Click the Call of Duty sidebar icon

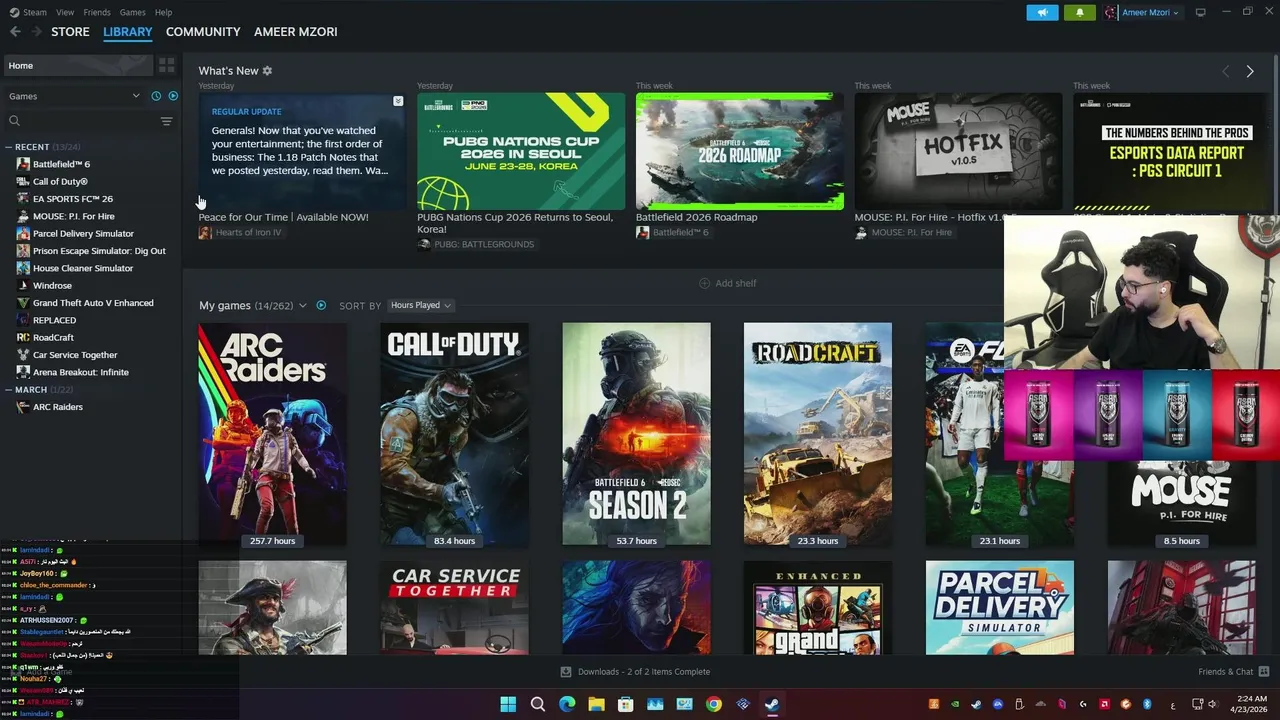tap(23, 182)
